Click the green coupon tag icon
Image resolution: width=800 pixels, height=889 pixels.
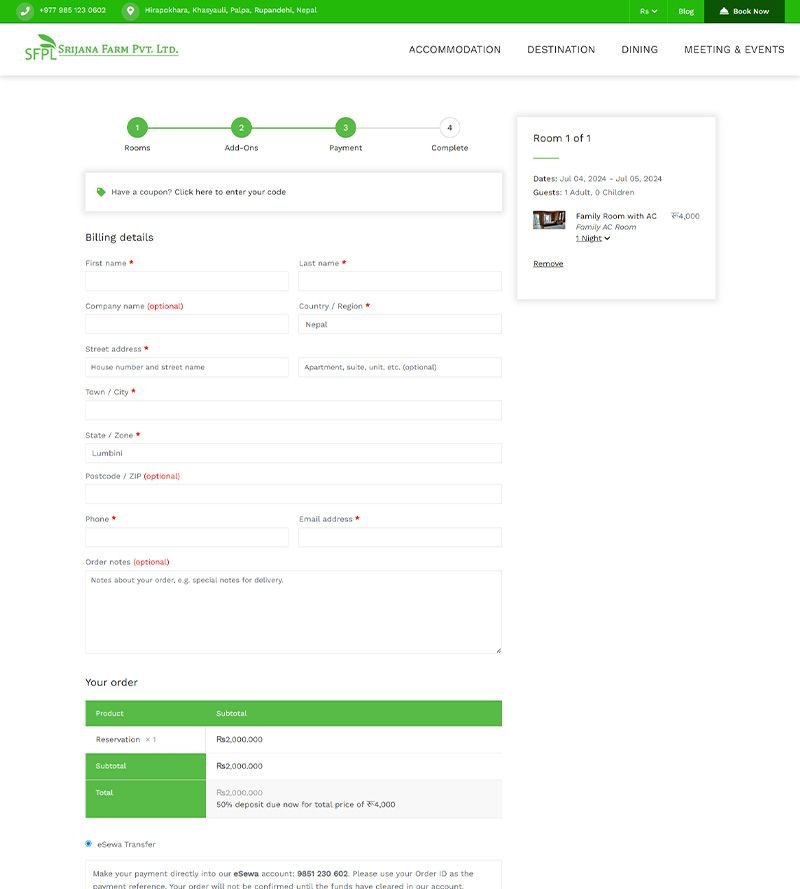point(101,192)
